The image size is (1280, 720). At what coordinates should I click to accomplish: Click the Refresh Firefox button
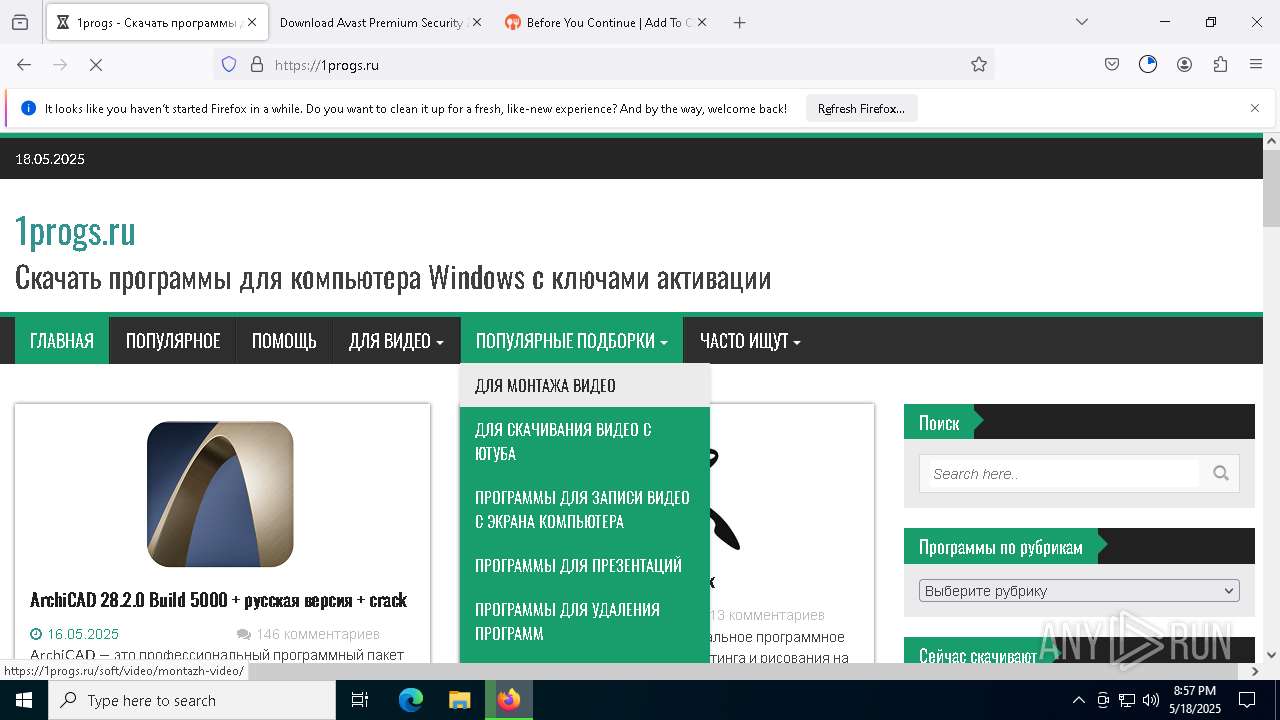[x=861, y=108]
